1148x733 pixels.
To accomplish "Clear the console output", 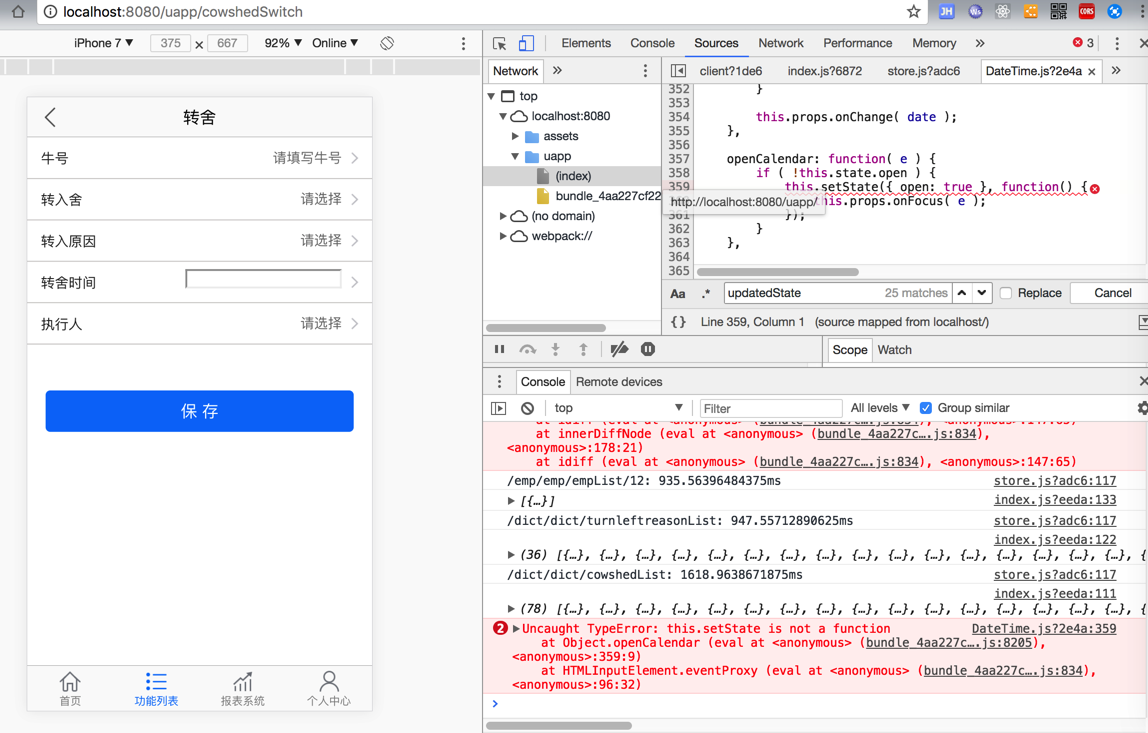I will click(x=527, y=408).
